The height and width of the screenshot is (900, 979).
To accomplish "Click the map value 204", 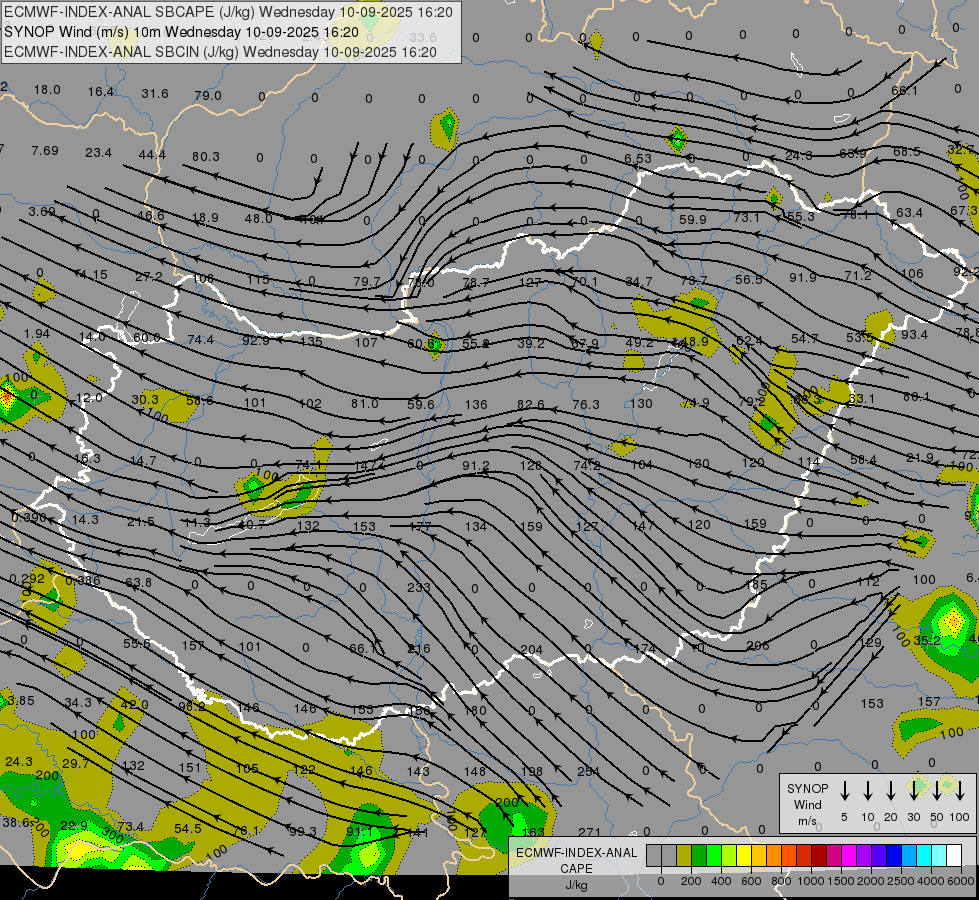I will [x=531, y=650].
